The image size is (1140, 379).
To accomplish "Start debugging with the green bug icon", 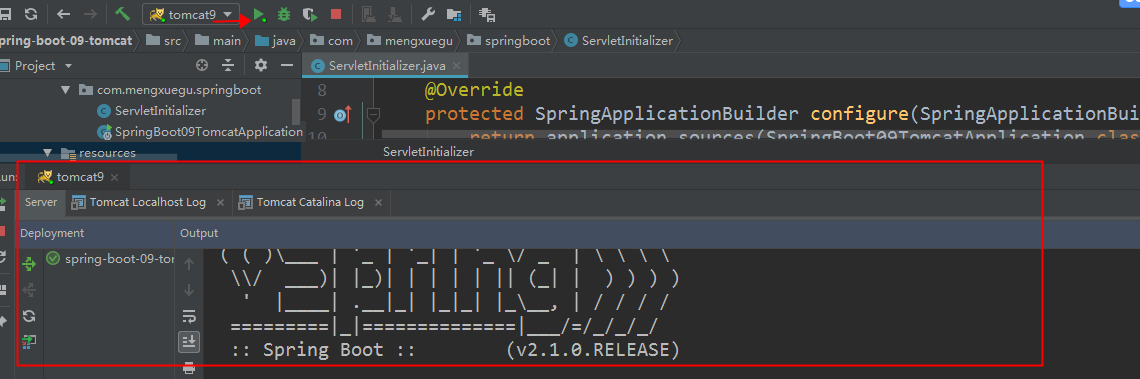I will click(x=284, y=14).
